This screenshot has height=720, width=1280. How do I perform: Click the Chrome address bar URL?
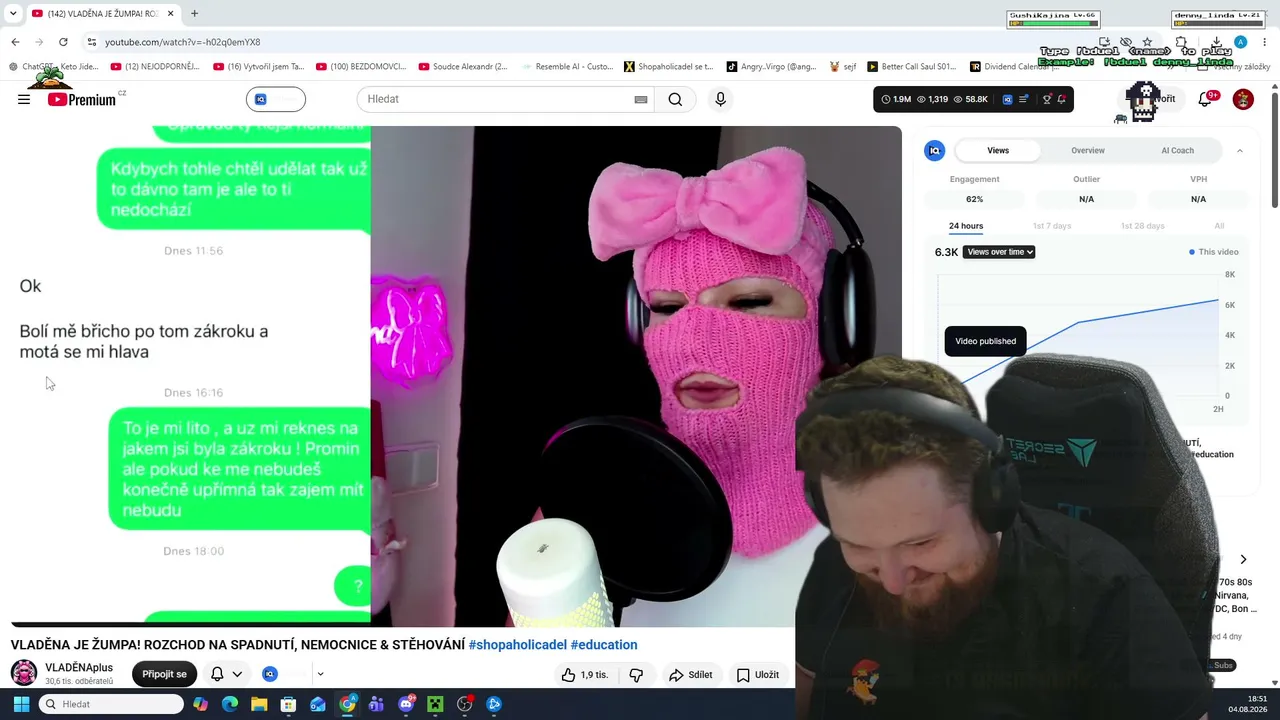click(182, 42)
